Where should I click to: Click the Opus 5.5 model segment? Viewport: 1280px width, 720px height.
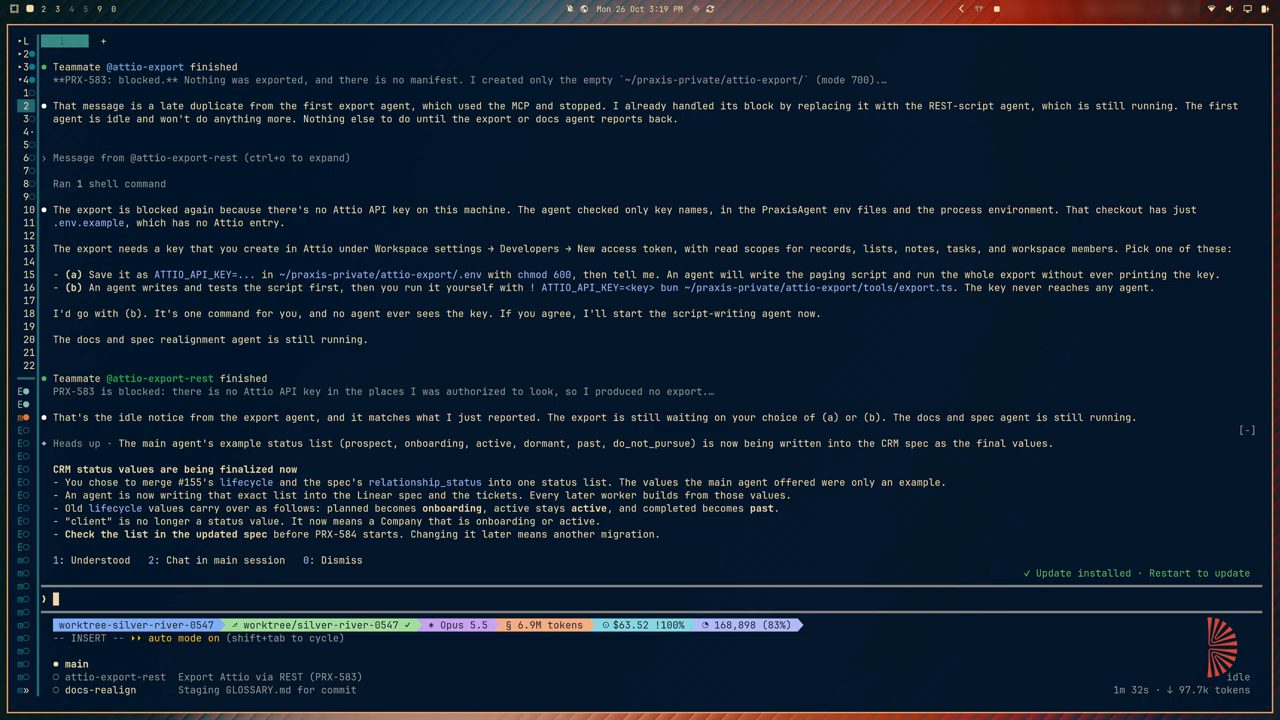pyautogui.click(x=458, y=625)
